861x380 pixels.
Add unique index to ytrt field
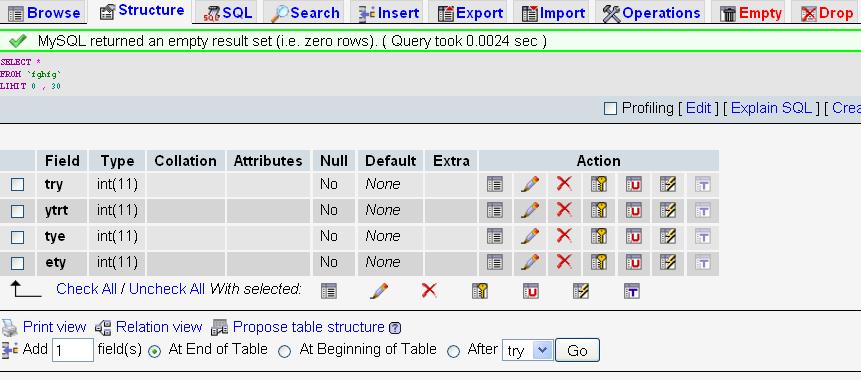tap(633, 210)
